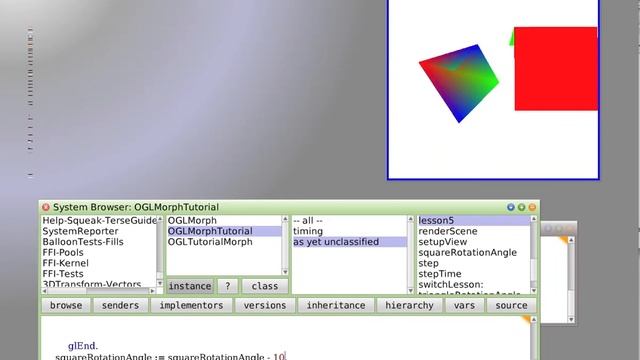Click protocol list scroll up arrow
Image resolution: width=640 pixels, height=360 pixels.
pyautogui.click(x=410, y=219)
